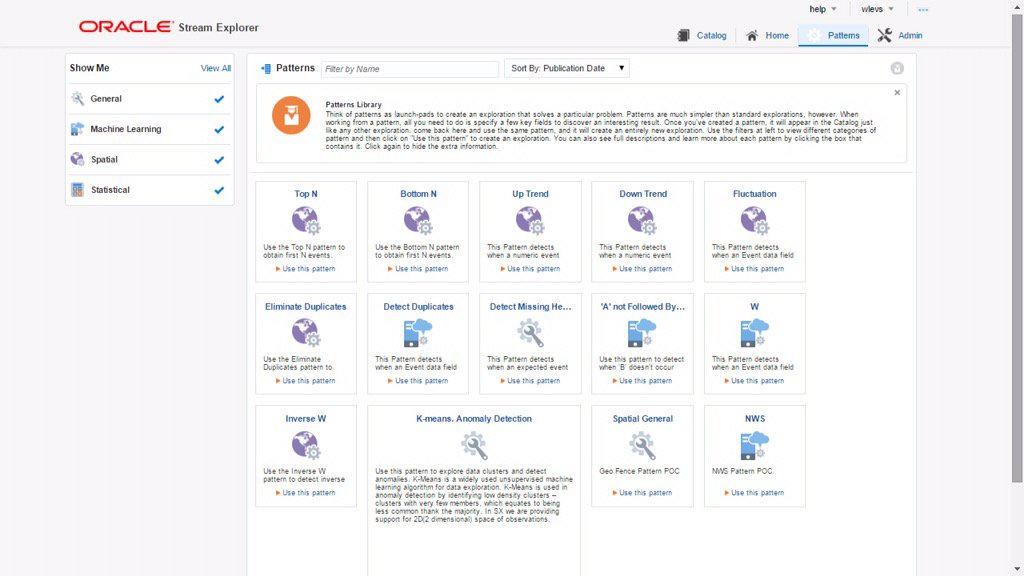Click Use this pattern under Bottom N

418,268
